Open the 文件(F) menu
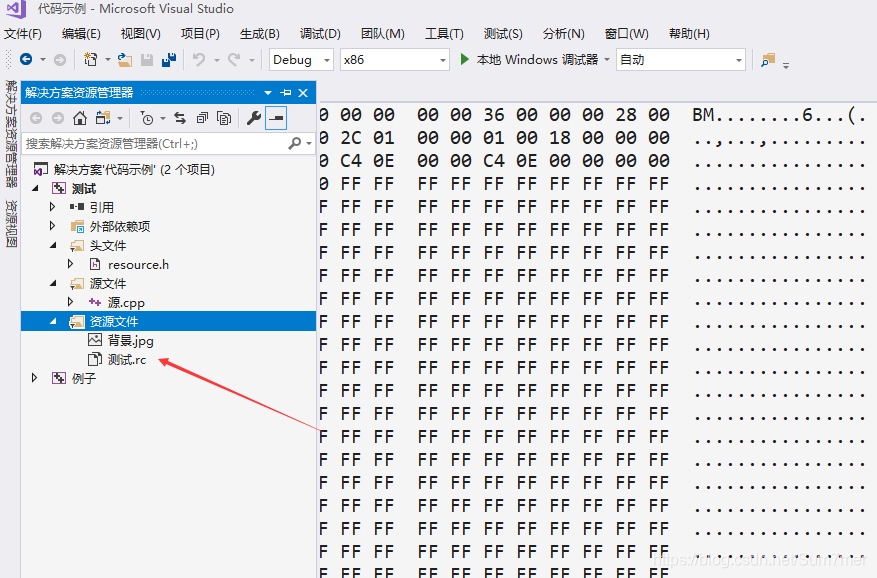877x578 pixels. (x=23, y=34)
